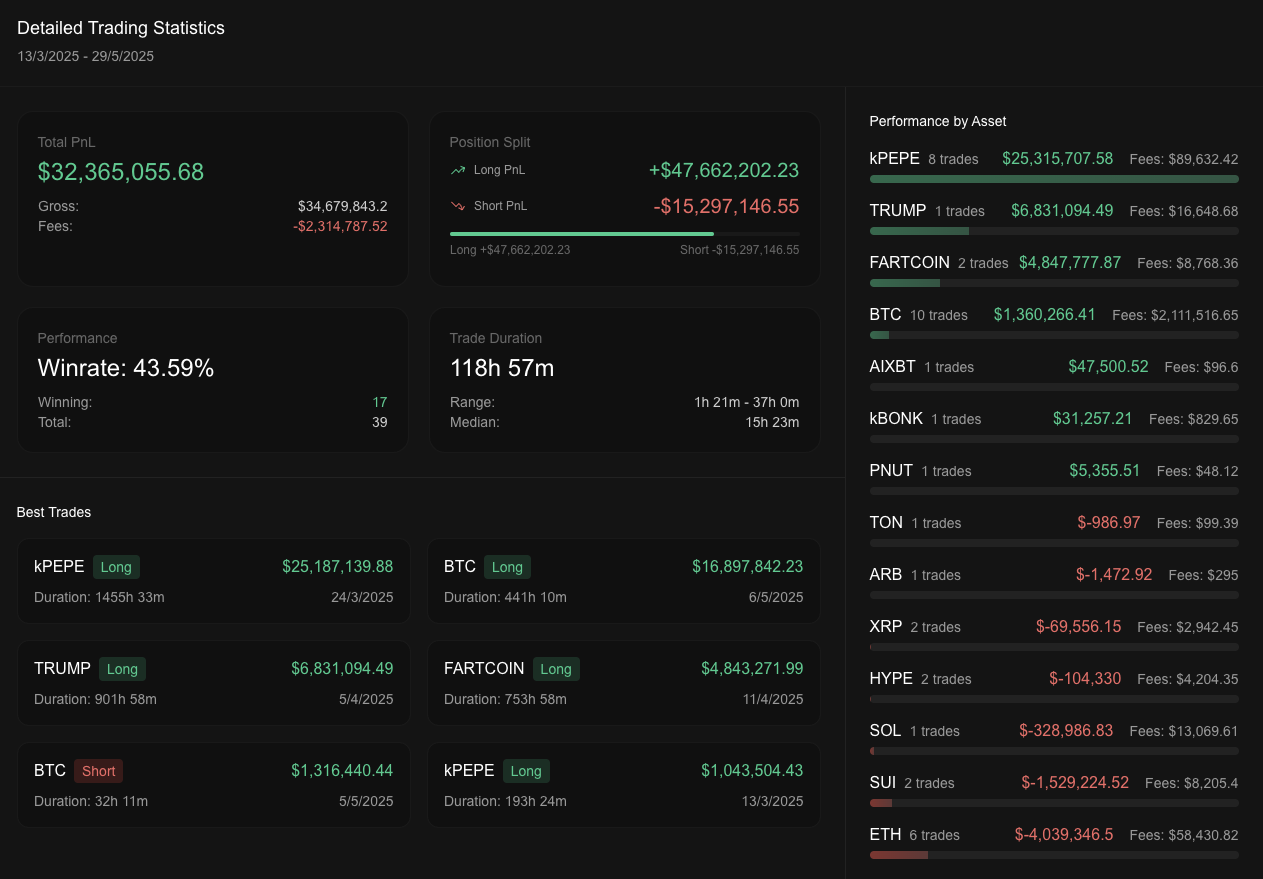The height and width of the screenshot is (879, 1263).
Task: Click the Long badge on kPEPE best trade
Action: (x=116, y=567)
